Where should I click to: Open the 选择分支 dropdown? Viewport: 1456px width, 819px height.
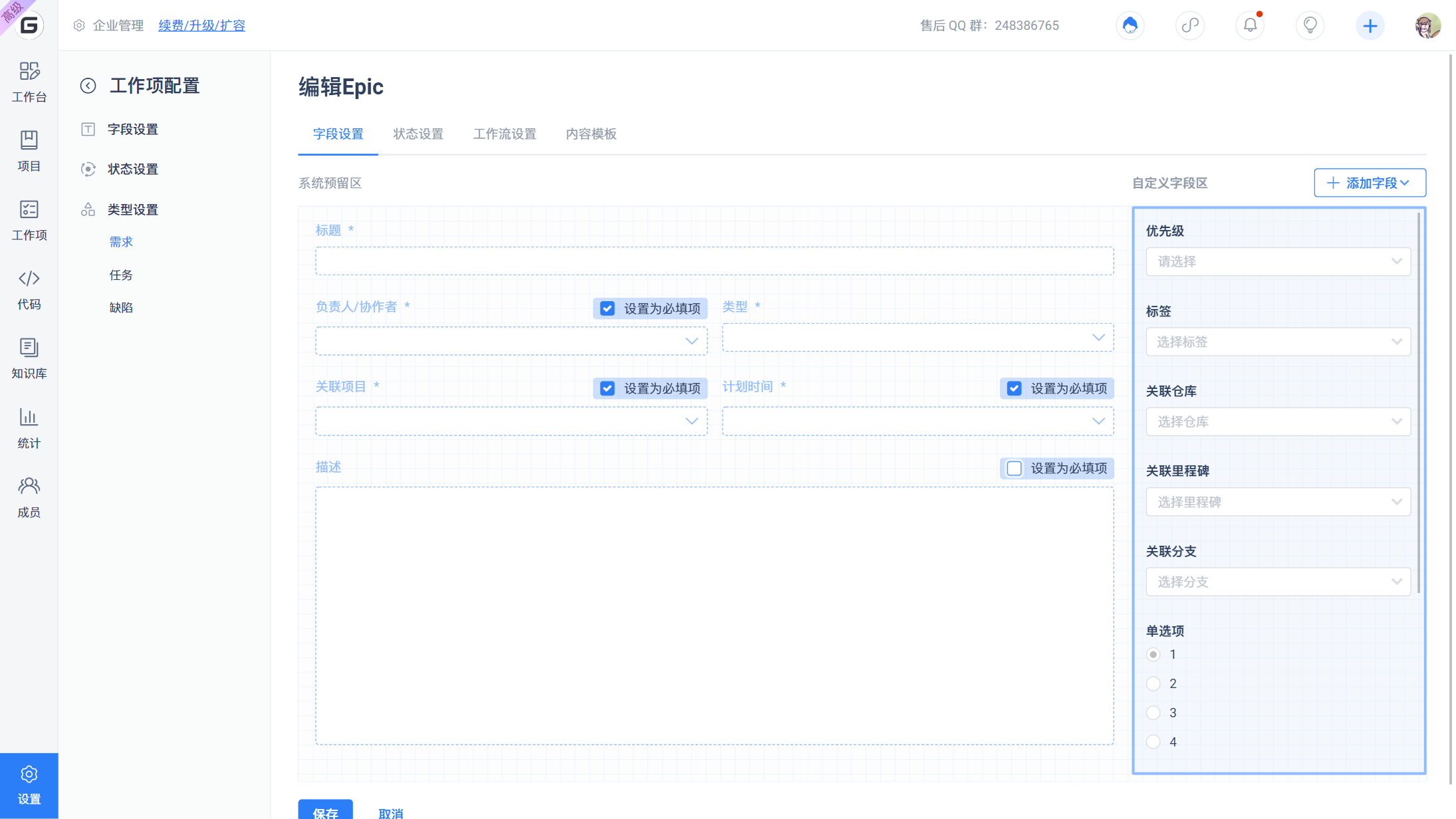pyautogui.click(x=1278, y=582)
